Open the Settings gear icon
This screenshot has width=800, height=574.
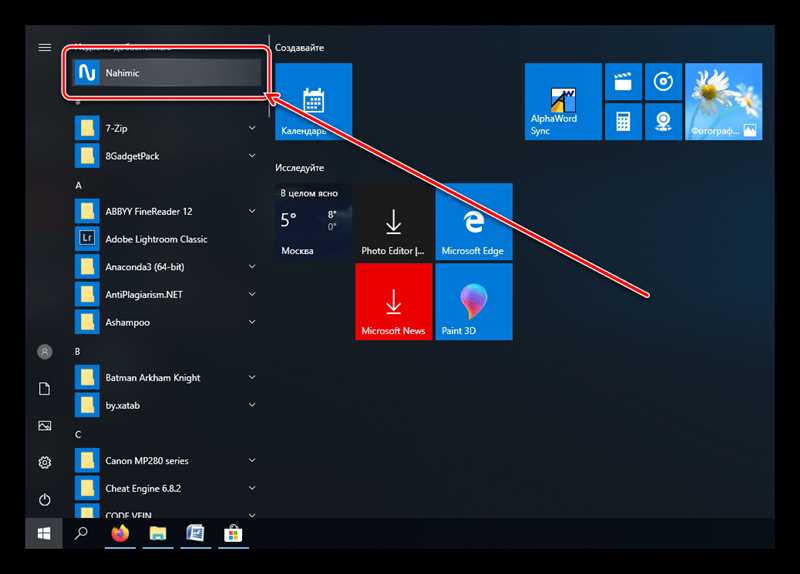44,462
